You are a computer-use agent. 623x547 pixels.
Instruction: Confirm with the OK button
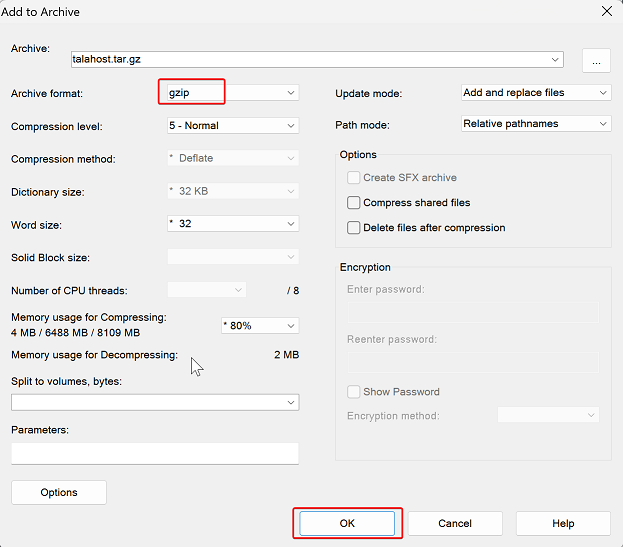[347, 524]
